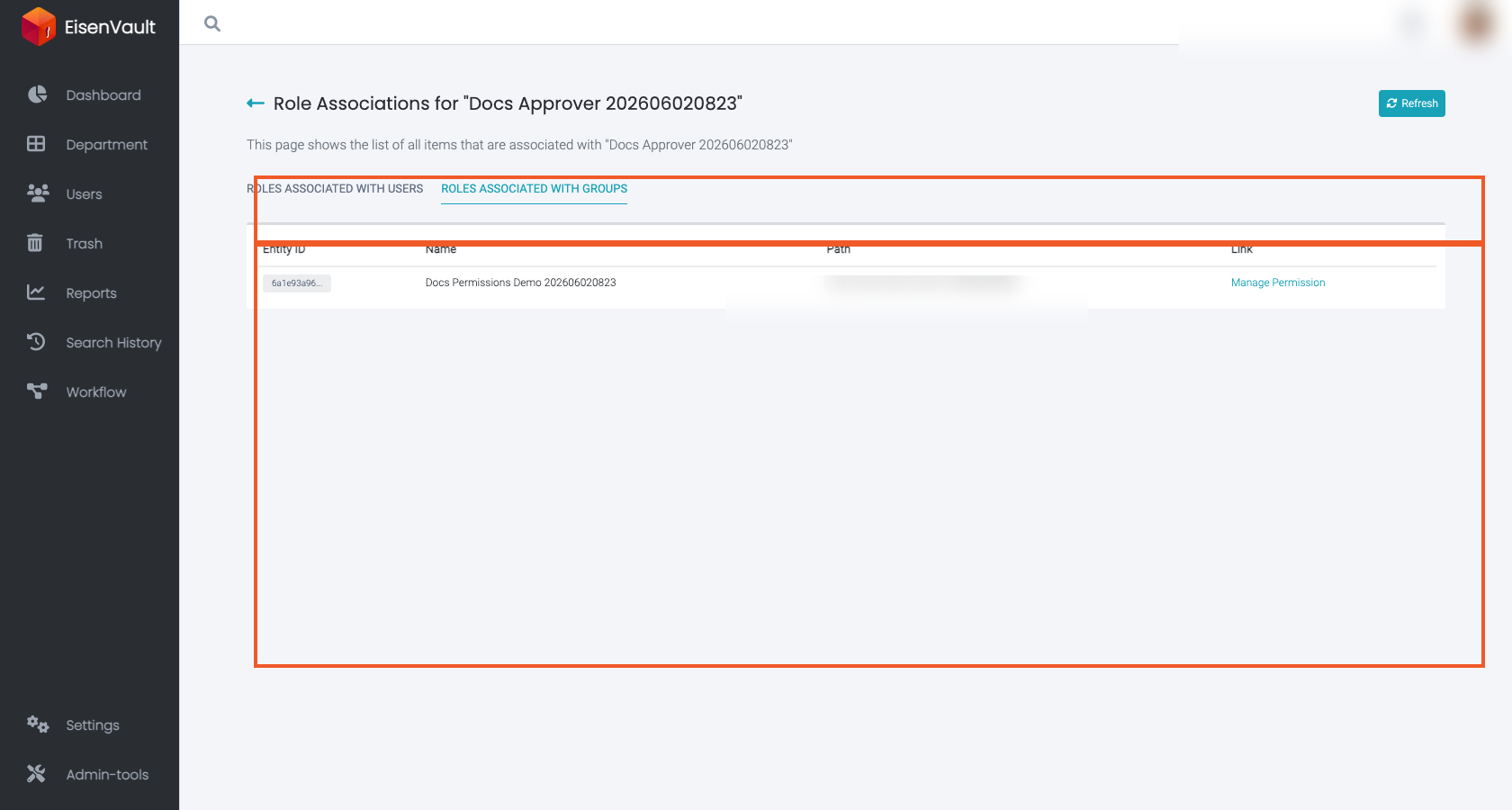Click the Users group icon
The width and height of the screenshot is (1512, 810).
coord(37,193)
